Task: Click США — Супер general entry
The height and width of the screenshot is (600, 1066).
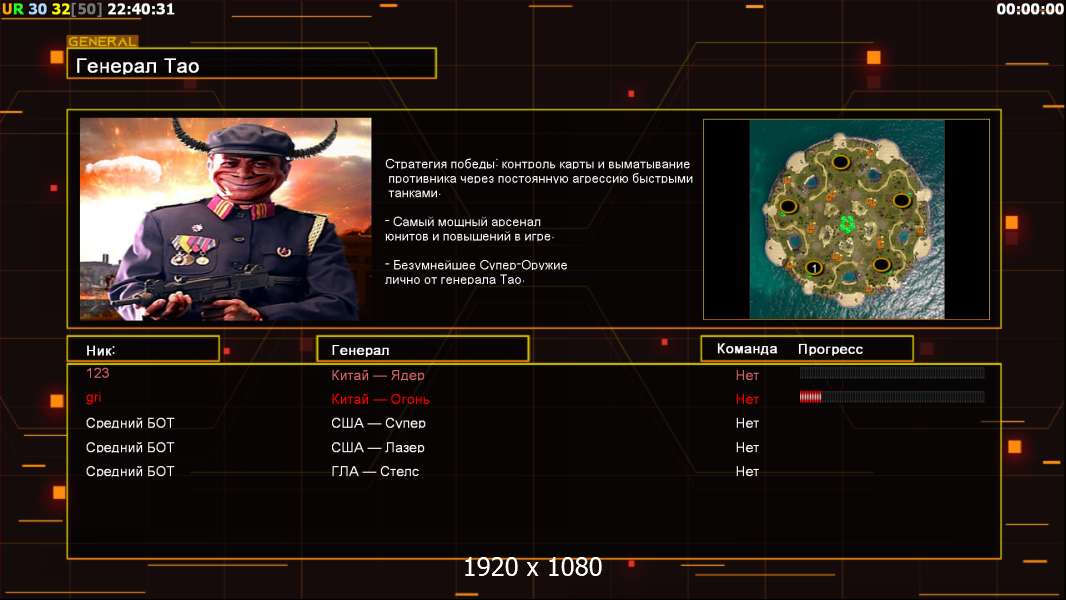Action: click(x=378, y=423)
